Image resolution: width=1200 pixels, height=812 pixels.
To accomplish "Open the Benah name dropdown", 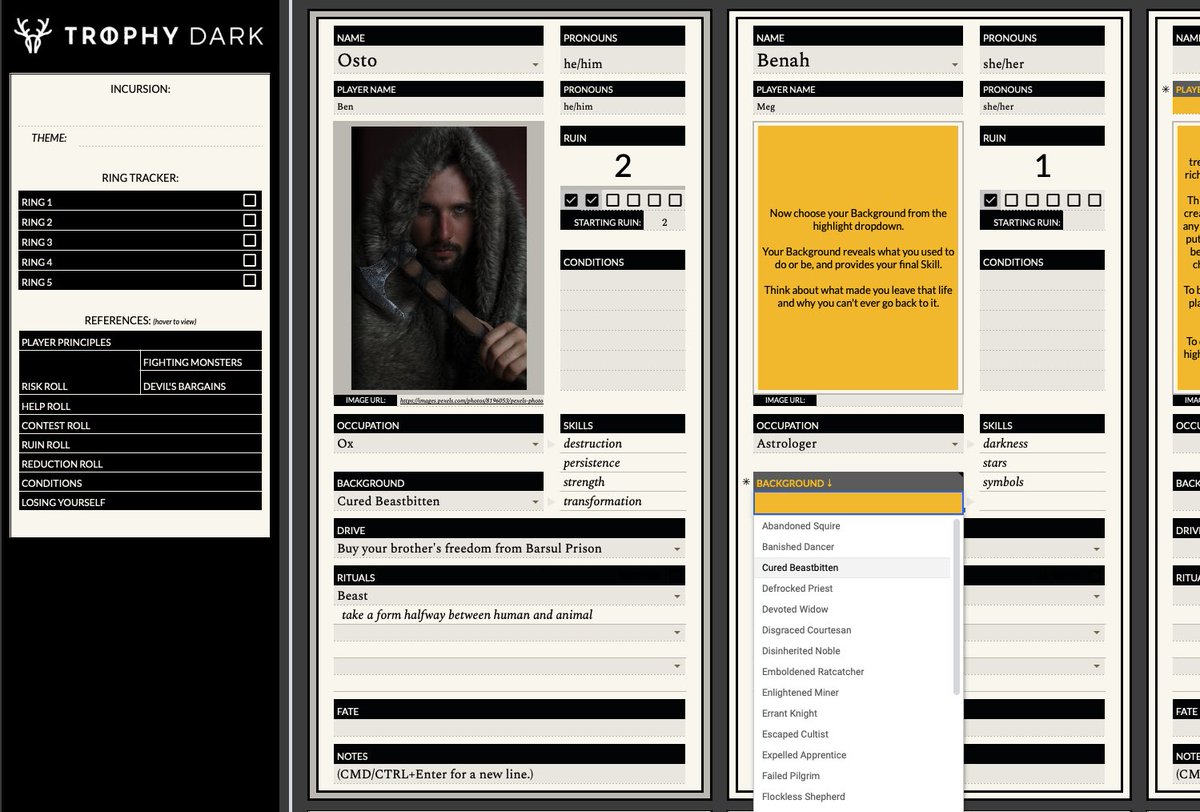I will [x=955, y=65].
